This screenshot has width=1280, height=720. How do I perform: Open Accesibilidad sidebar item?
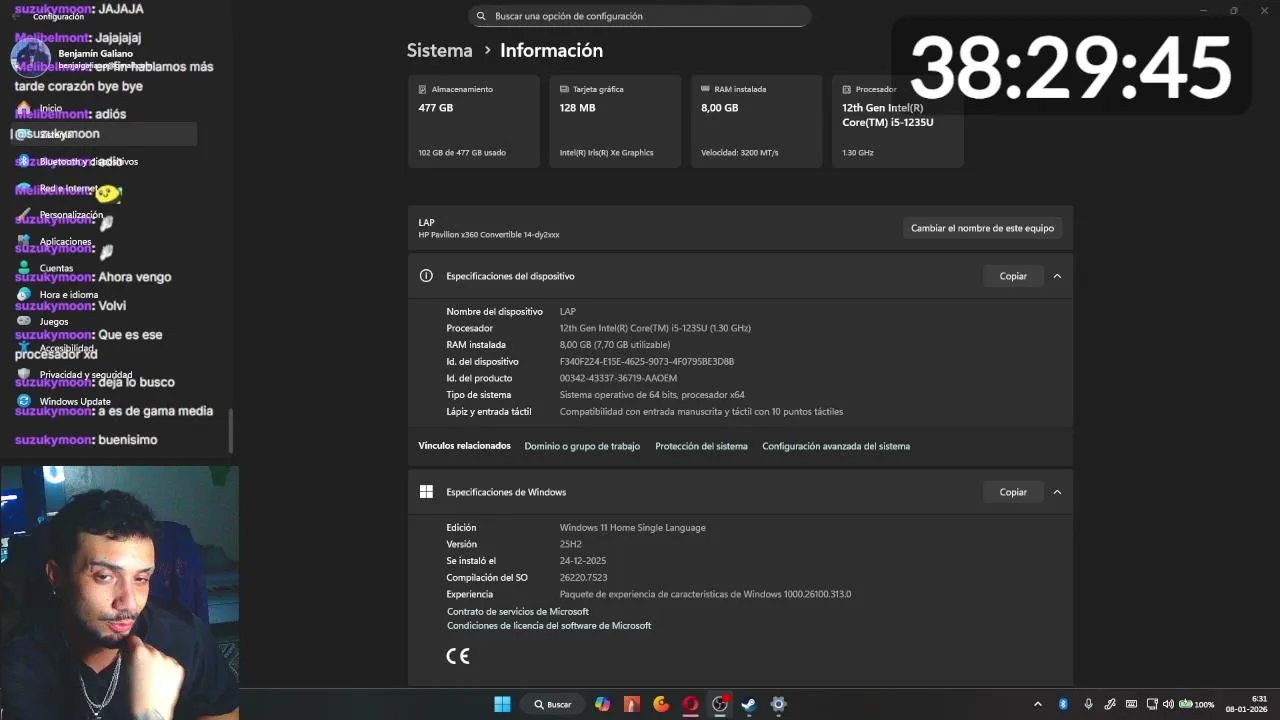105,348
